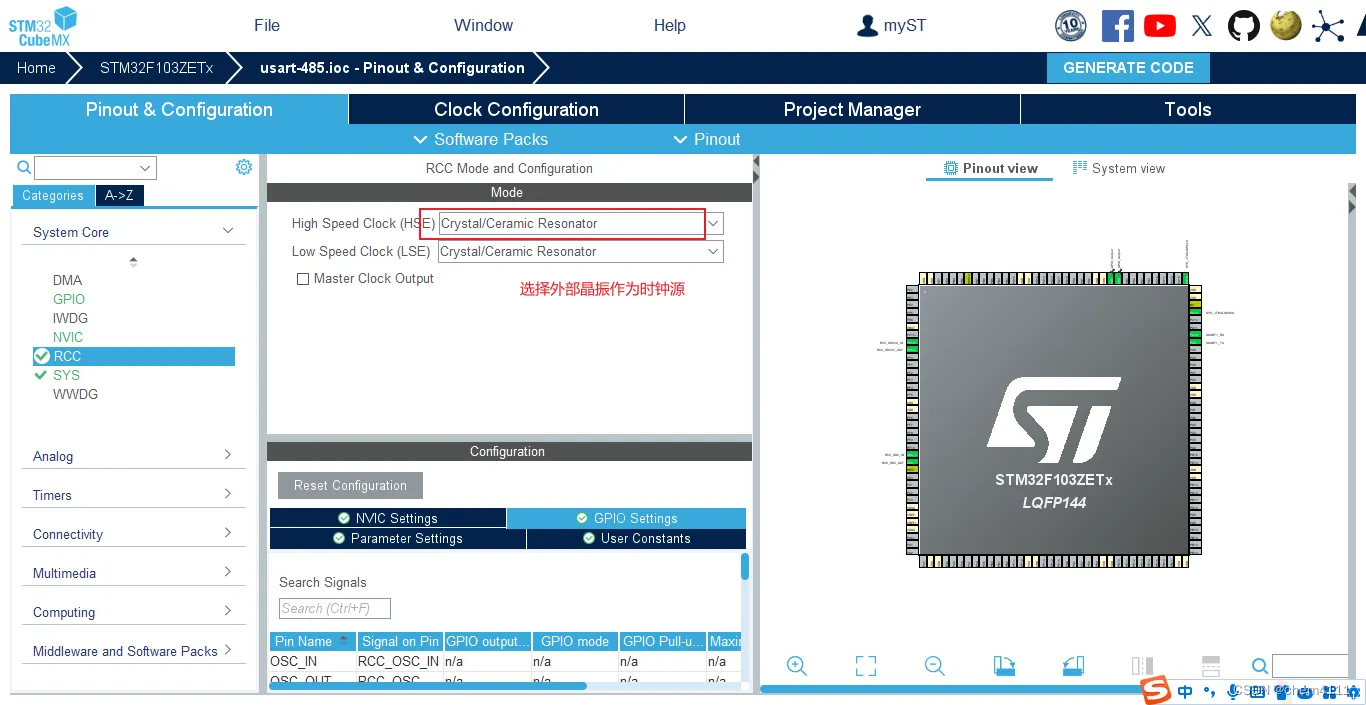1366x705 pixels.
Task: Click the categories search magnifier icon
Action: click(24, 168)
